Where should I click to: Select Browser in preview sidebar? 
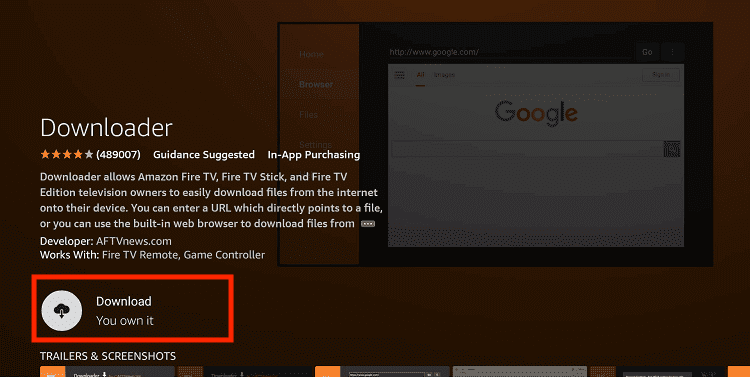[316, 84]
